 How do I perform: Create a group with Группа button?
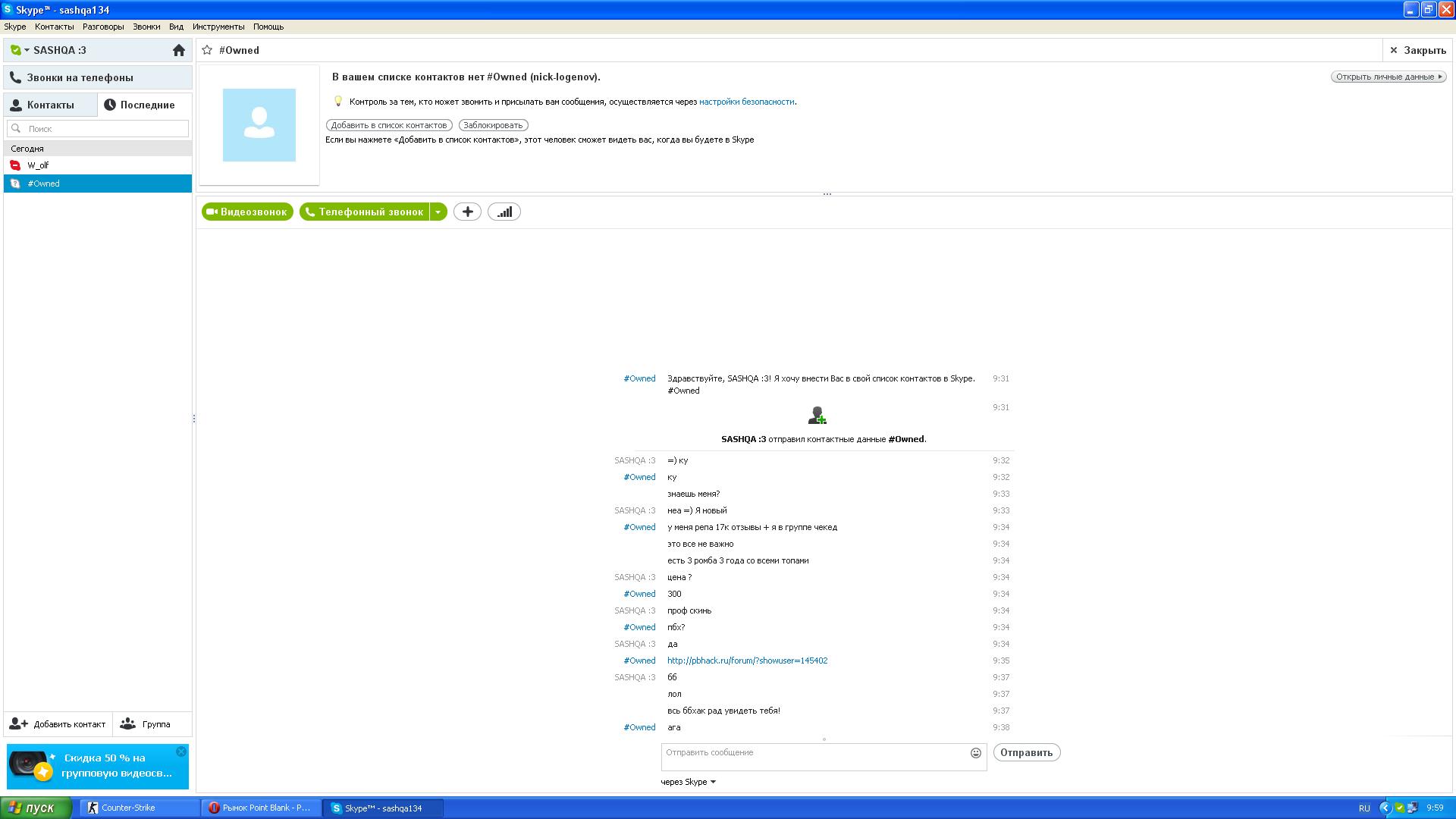point(146,724)
